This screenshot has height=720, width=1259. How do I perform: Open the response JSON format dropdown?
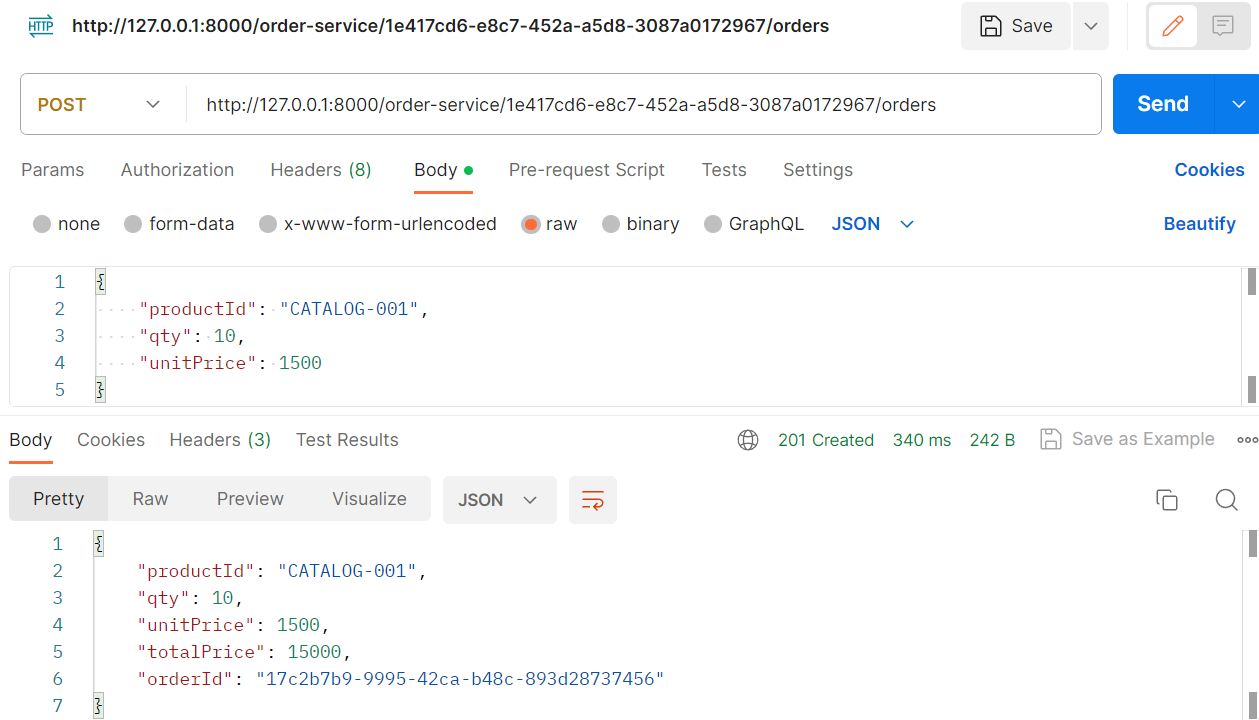point(499,500)
